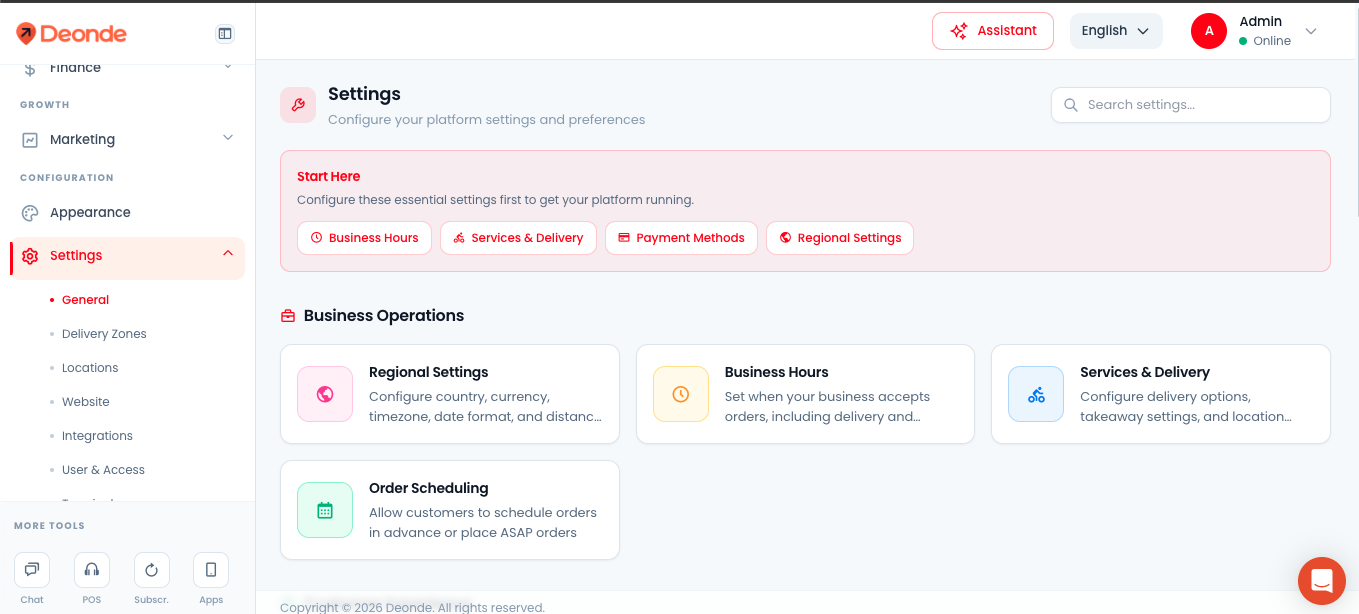Open Order Scheduling card title
The image size is (1359, 614).
(428, 488)
